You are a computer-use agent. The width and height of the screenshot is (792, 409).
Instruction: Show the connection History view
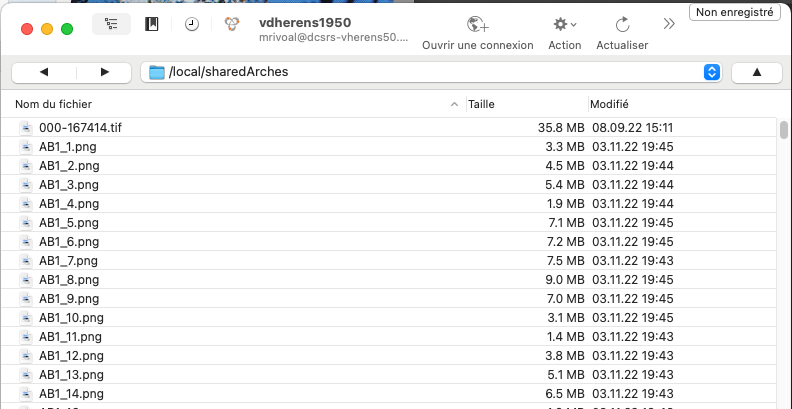click(191, 24)
